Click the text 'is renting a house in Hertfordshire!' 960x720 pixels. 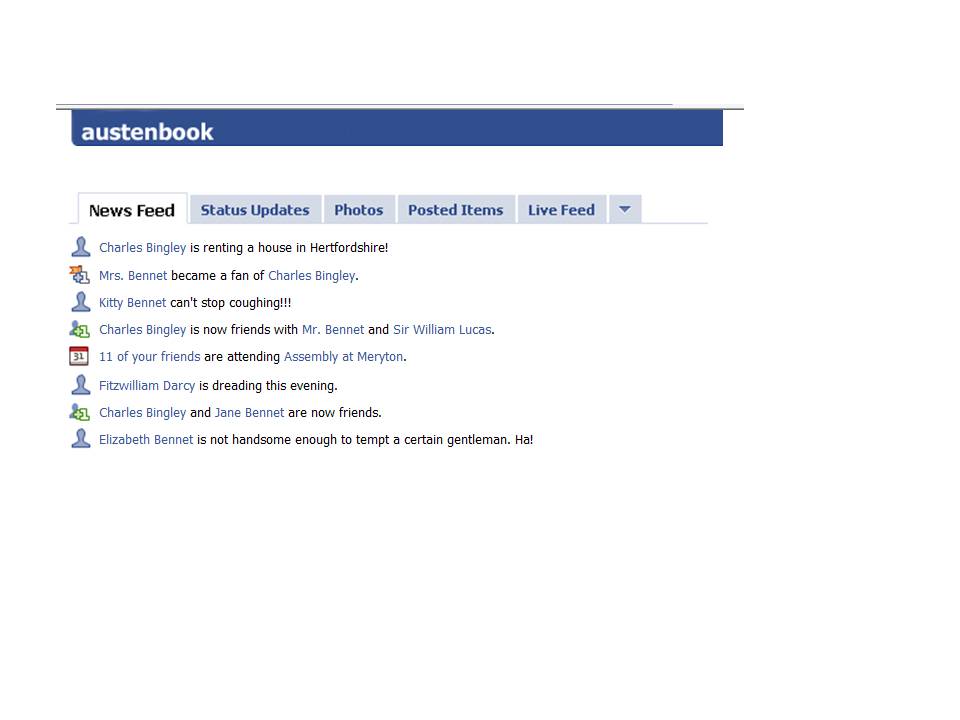pyautogui.click(x=289, y=247)
